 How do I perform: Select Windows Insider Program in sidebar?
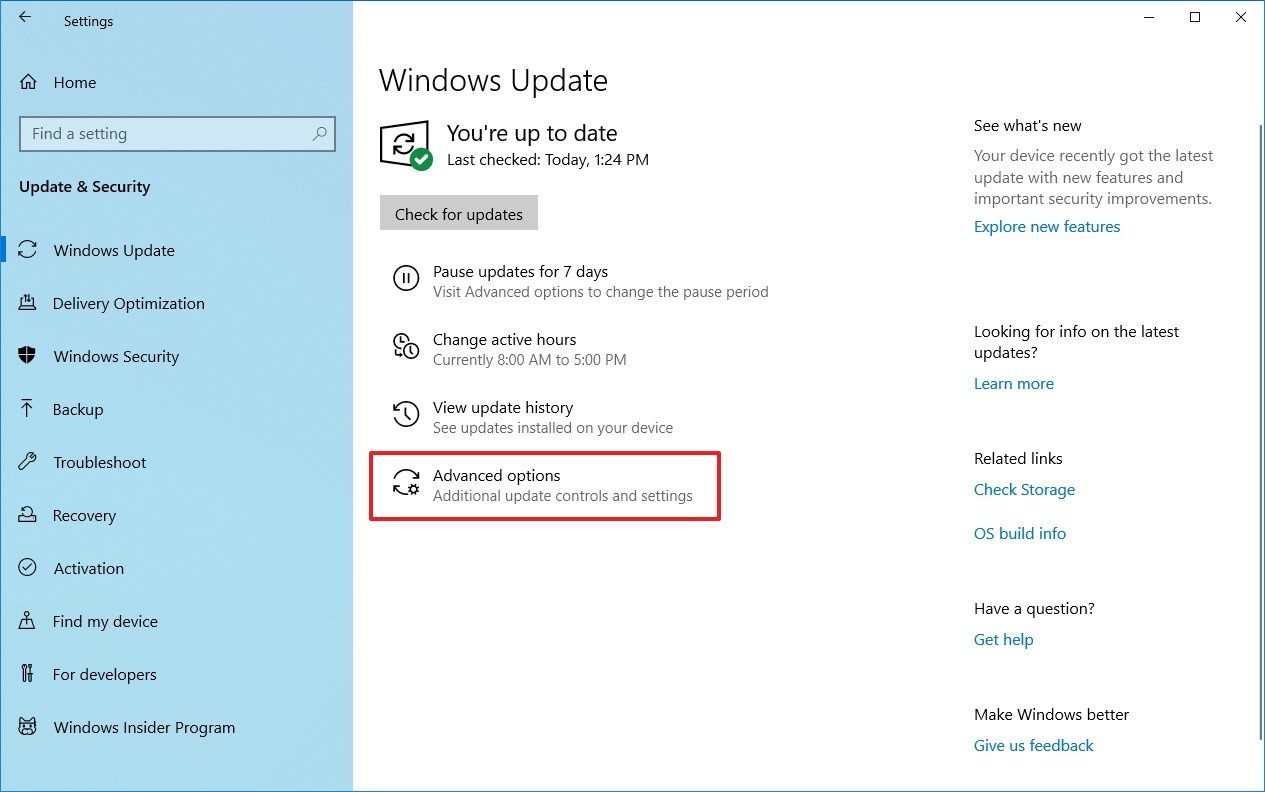(143, 727)
